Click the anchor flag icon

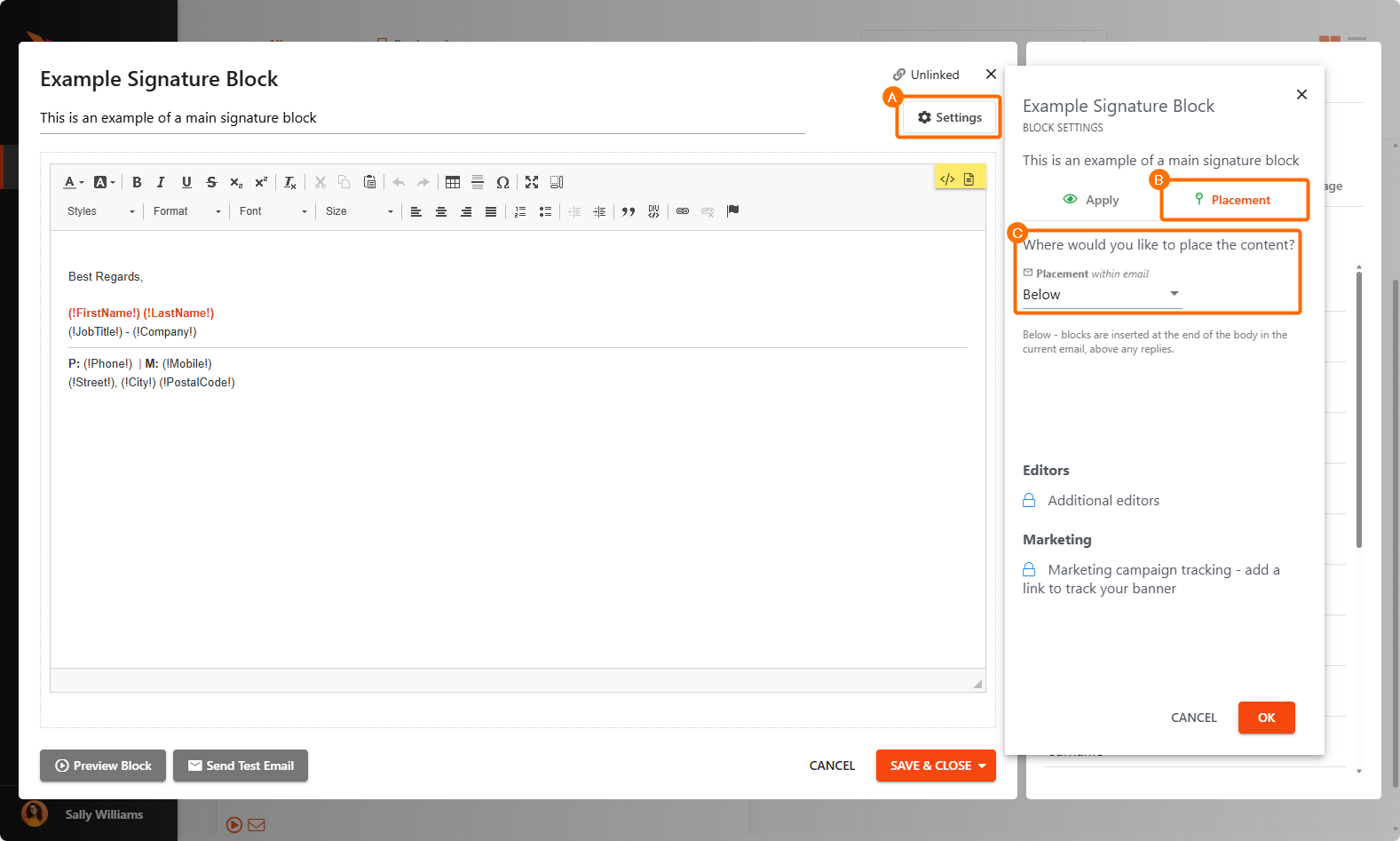tap(732, 211)
